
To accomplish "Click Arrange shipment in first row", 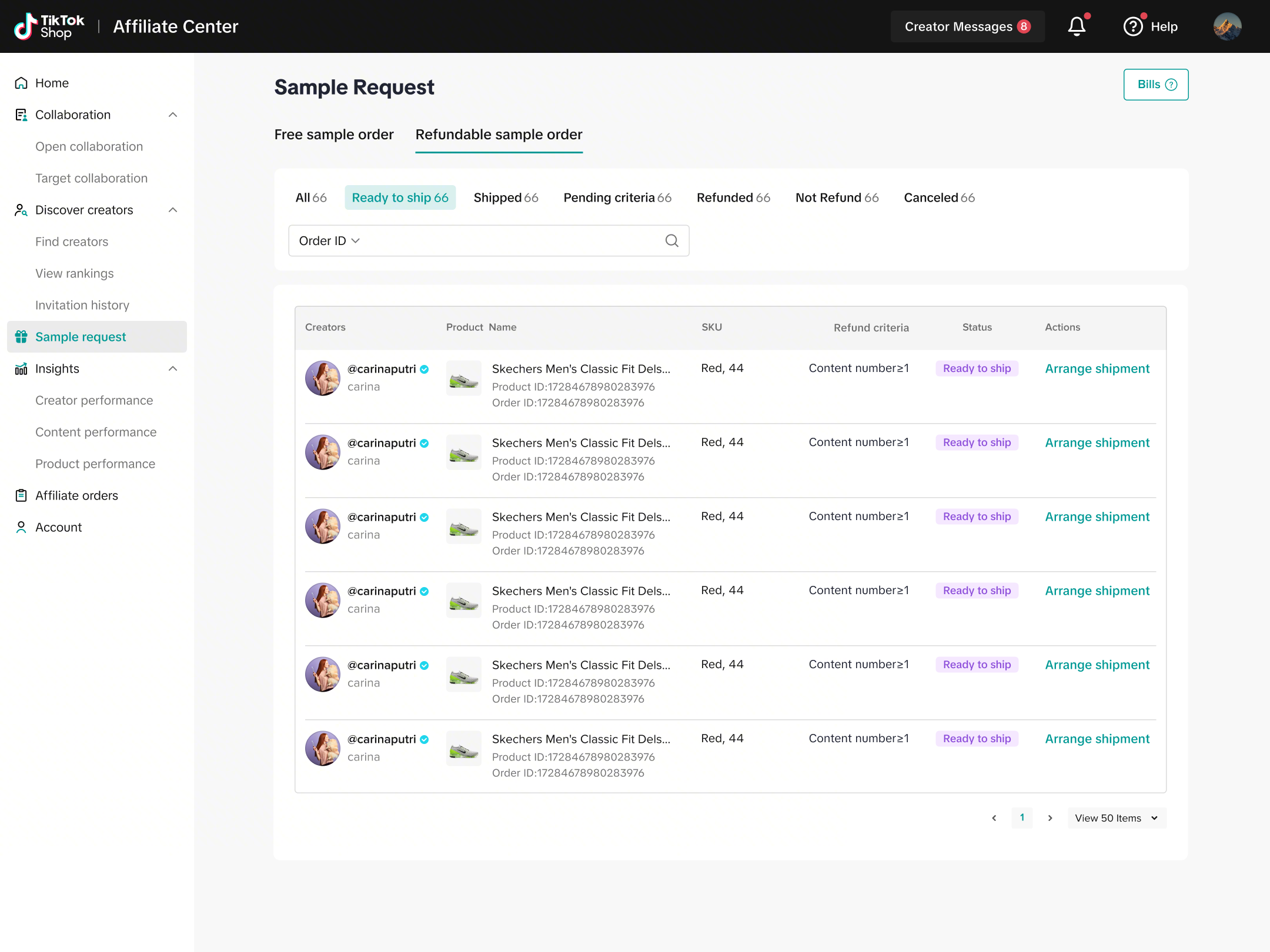I will pyautogui.click(x=1097, y=368).
